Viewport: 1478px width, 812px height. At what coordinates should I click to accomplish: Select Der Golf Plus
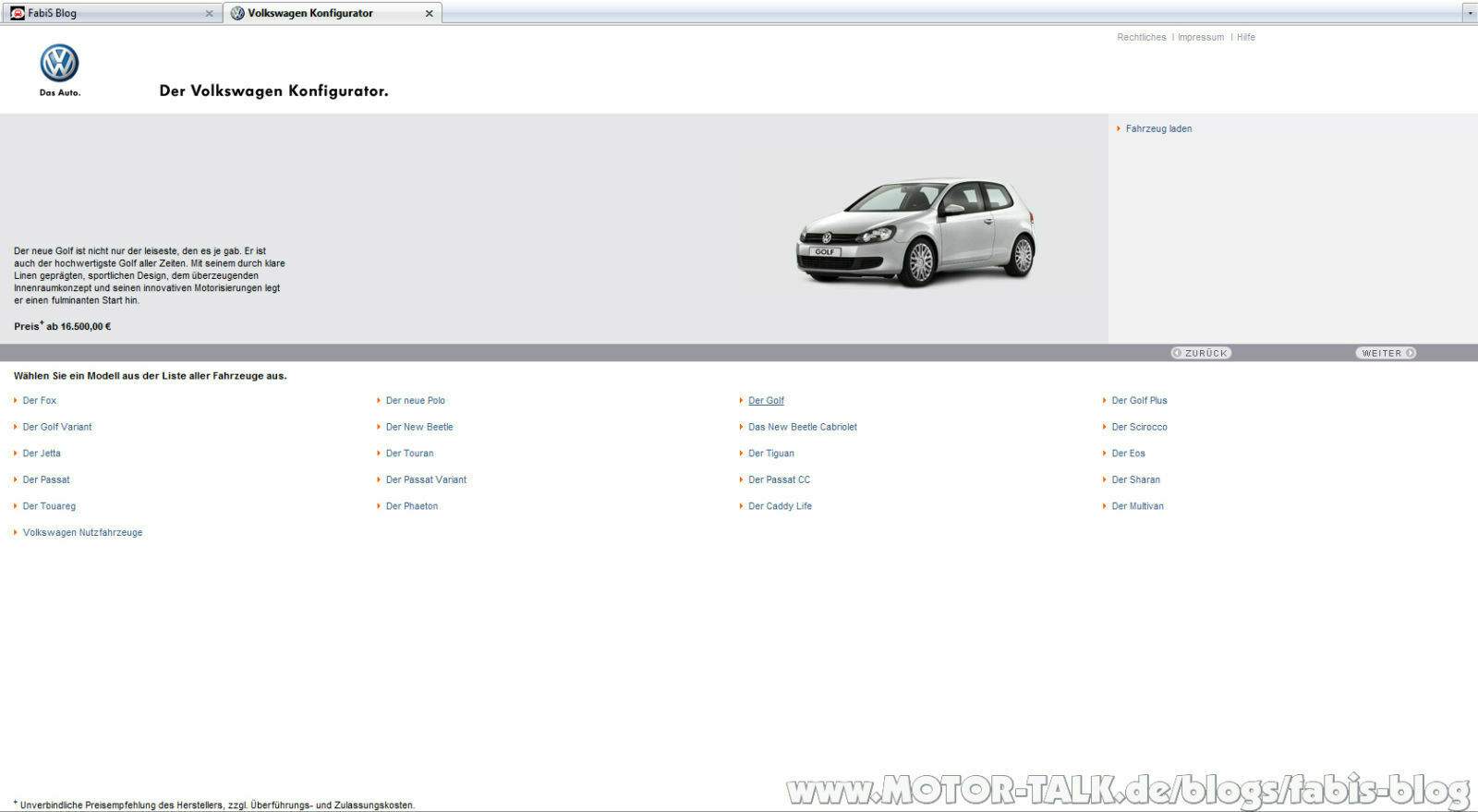point(1139,401)
